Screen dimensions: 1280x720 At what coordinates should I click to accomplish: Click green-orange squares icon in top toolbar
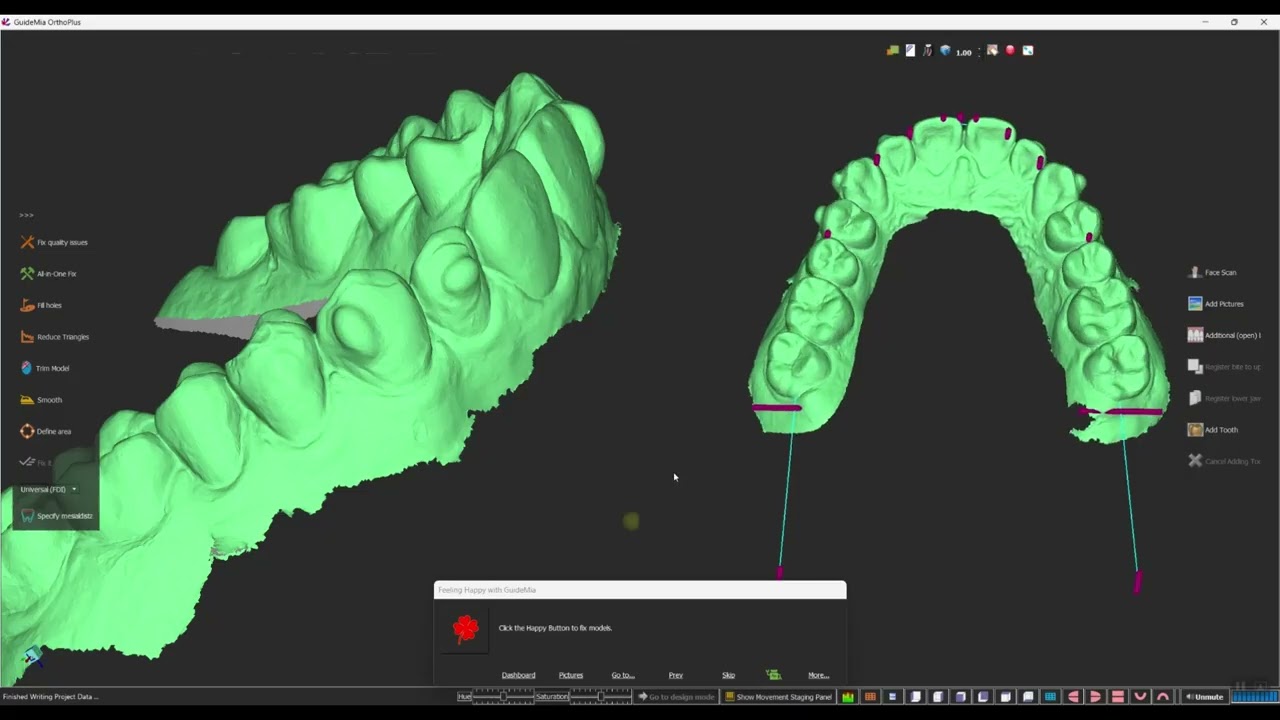click(892, 51)
